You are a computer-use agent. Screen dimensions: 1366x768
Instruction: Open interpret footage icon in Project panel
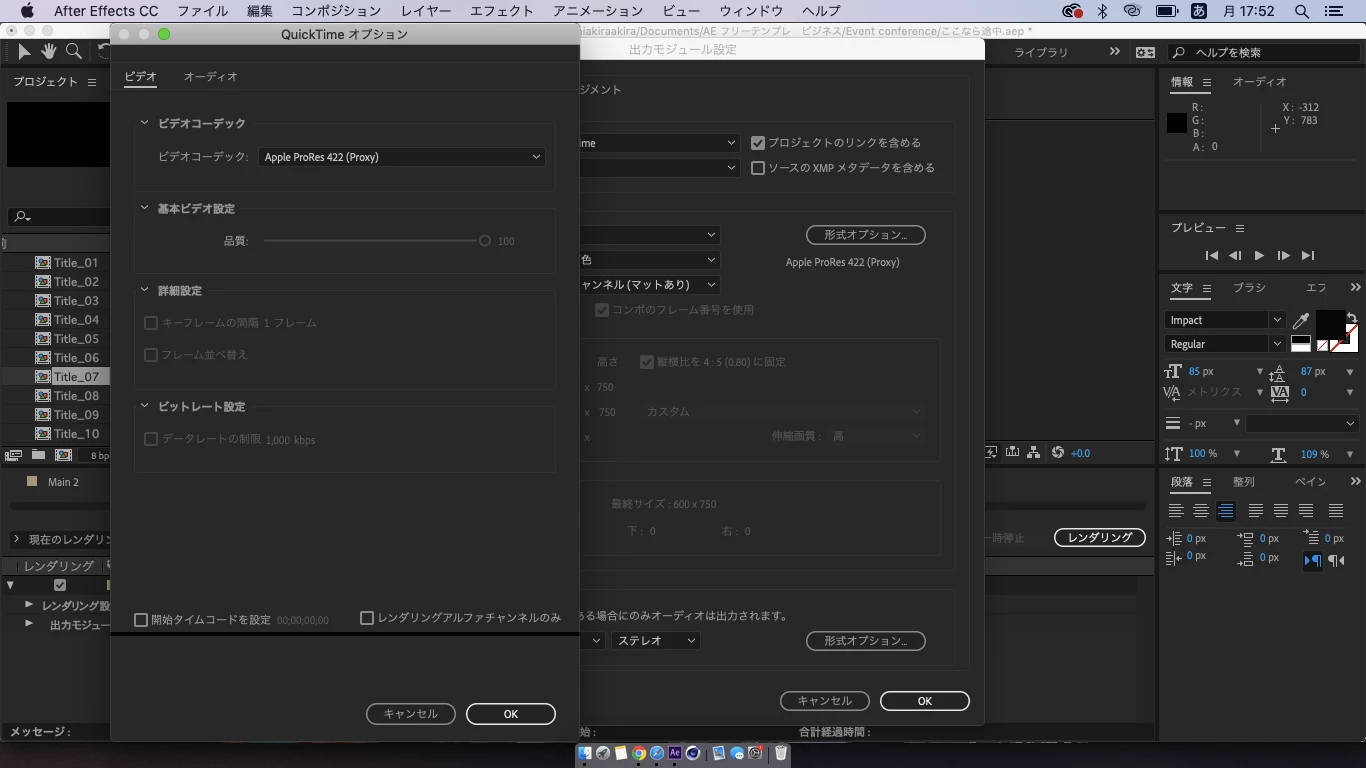coord(13,455)
